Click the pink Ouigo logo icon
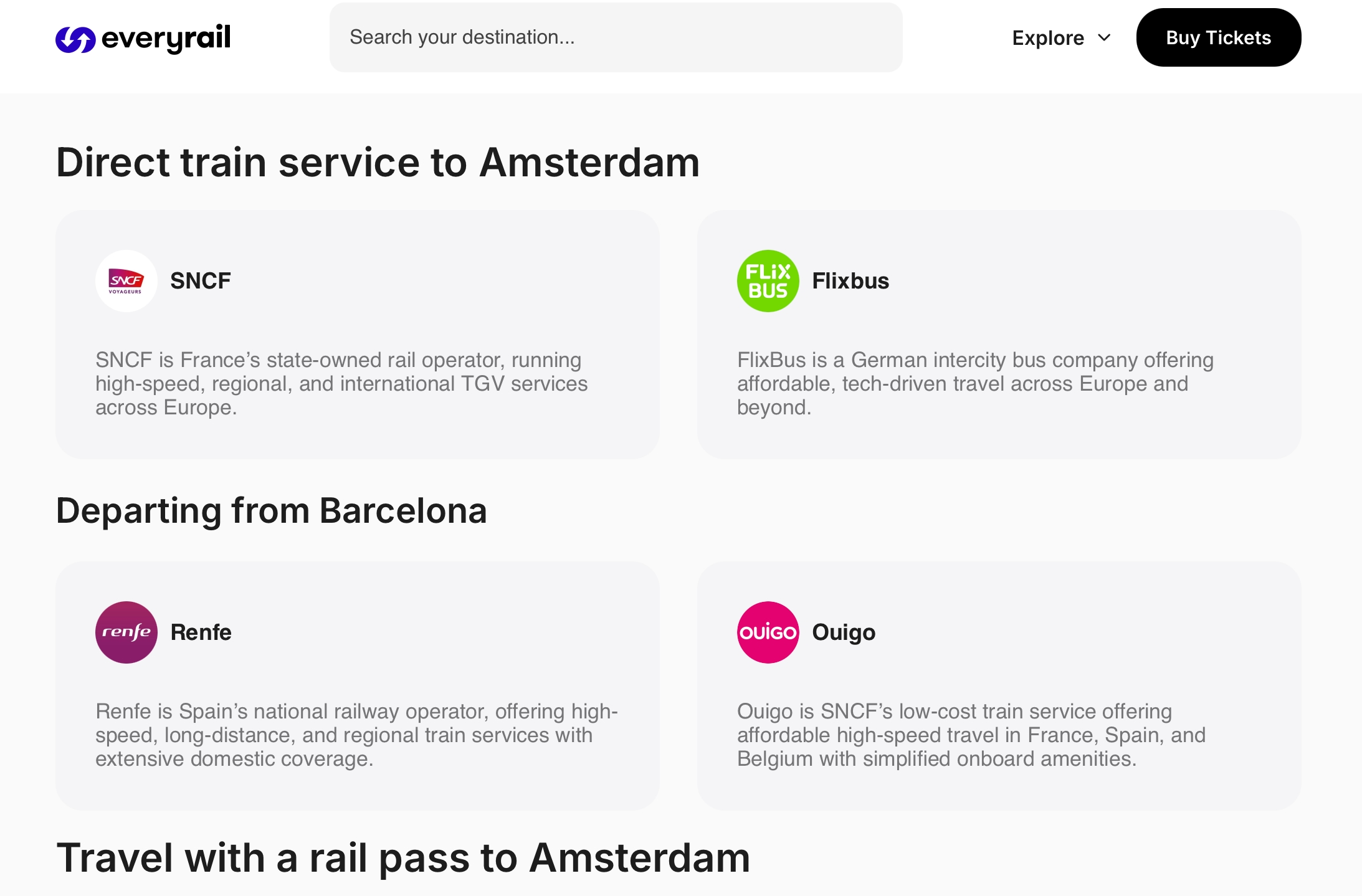 (x=768, y=632)
